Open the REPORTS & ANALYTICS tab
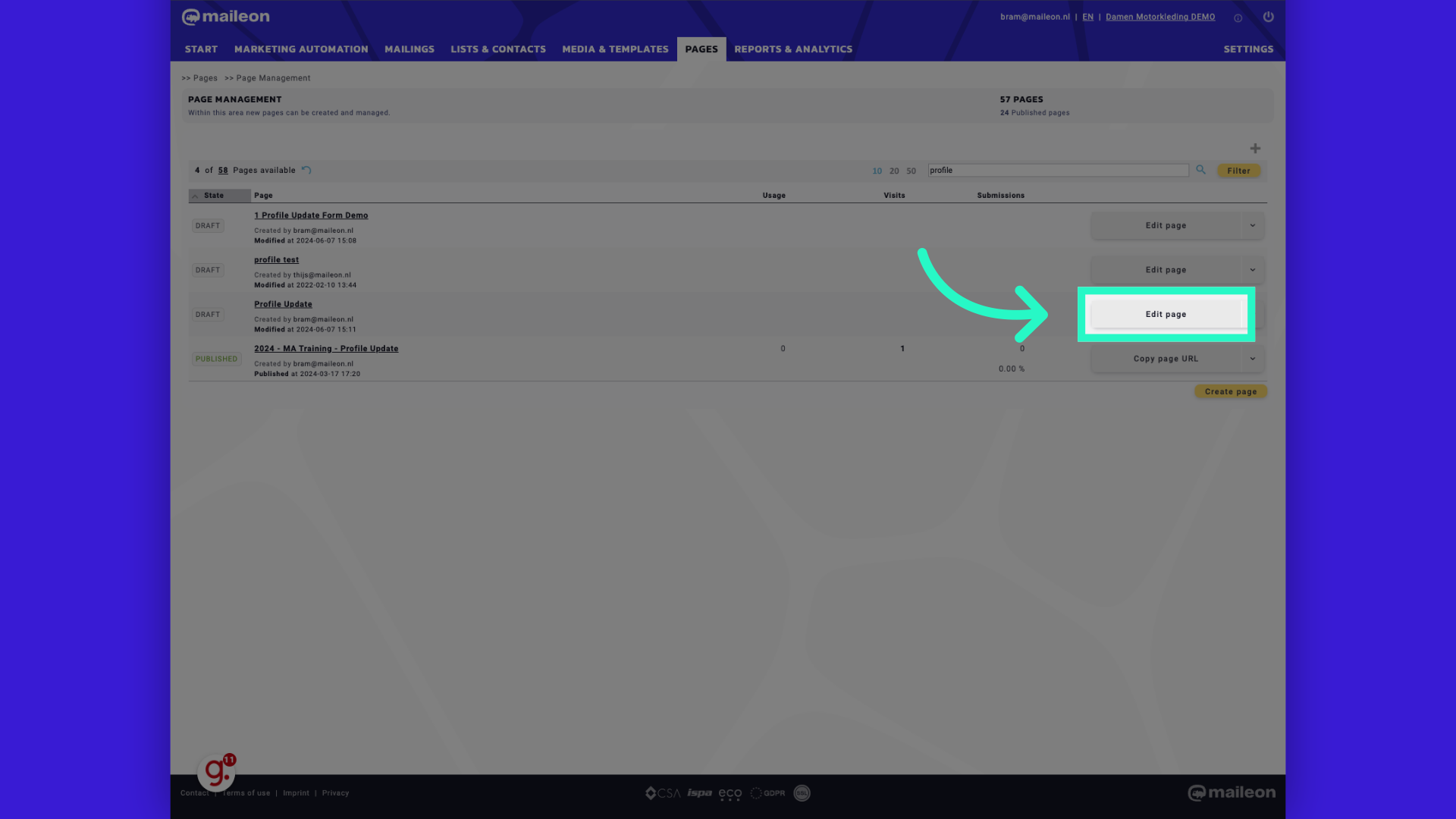1456x819 pixels. point(793,48)
